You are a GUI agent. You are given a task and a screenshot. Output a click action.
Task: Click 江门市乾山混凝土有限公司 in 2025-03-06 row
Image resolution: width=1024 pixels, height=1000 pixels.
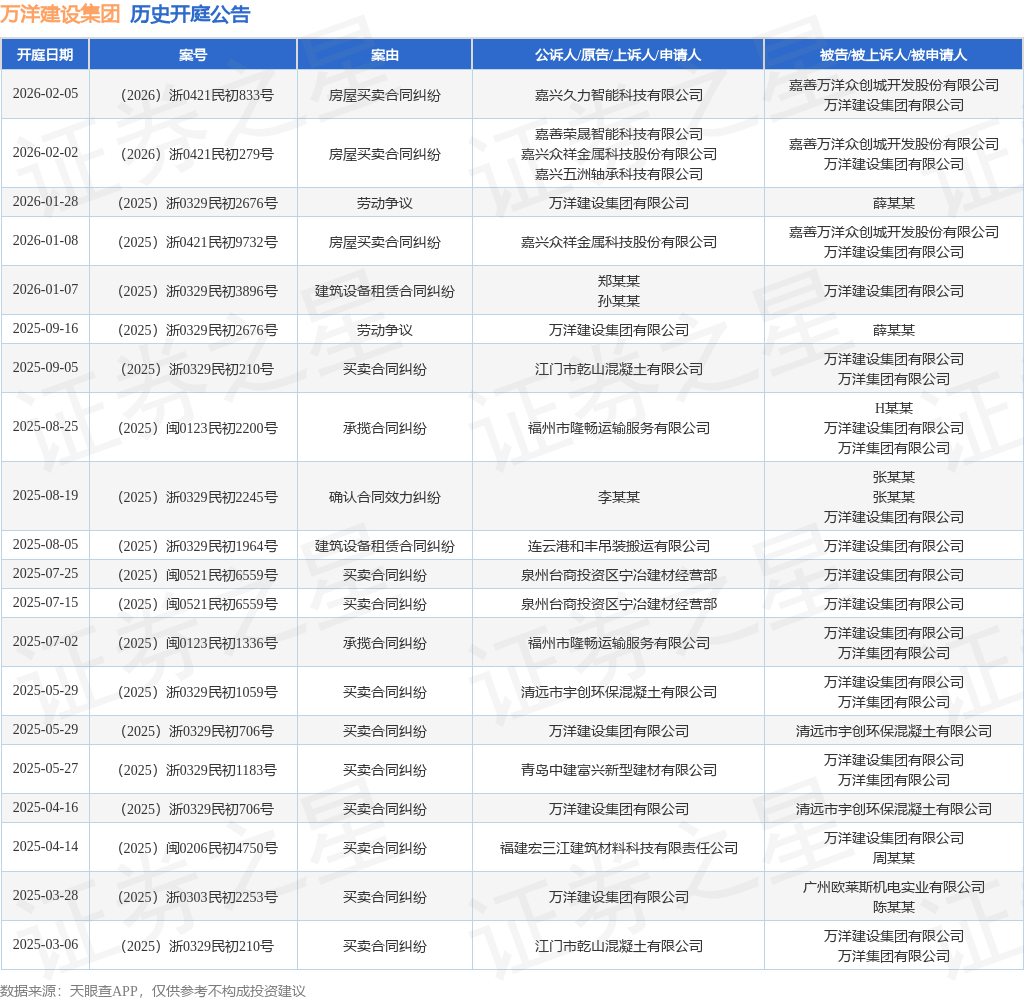(618, 946)
